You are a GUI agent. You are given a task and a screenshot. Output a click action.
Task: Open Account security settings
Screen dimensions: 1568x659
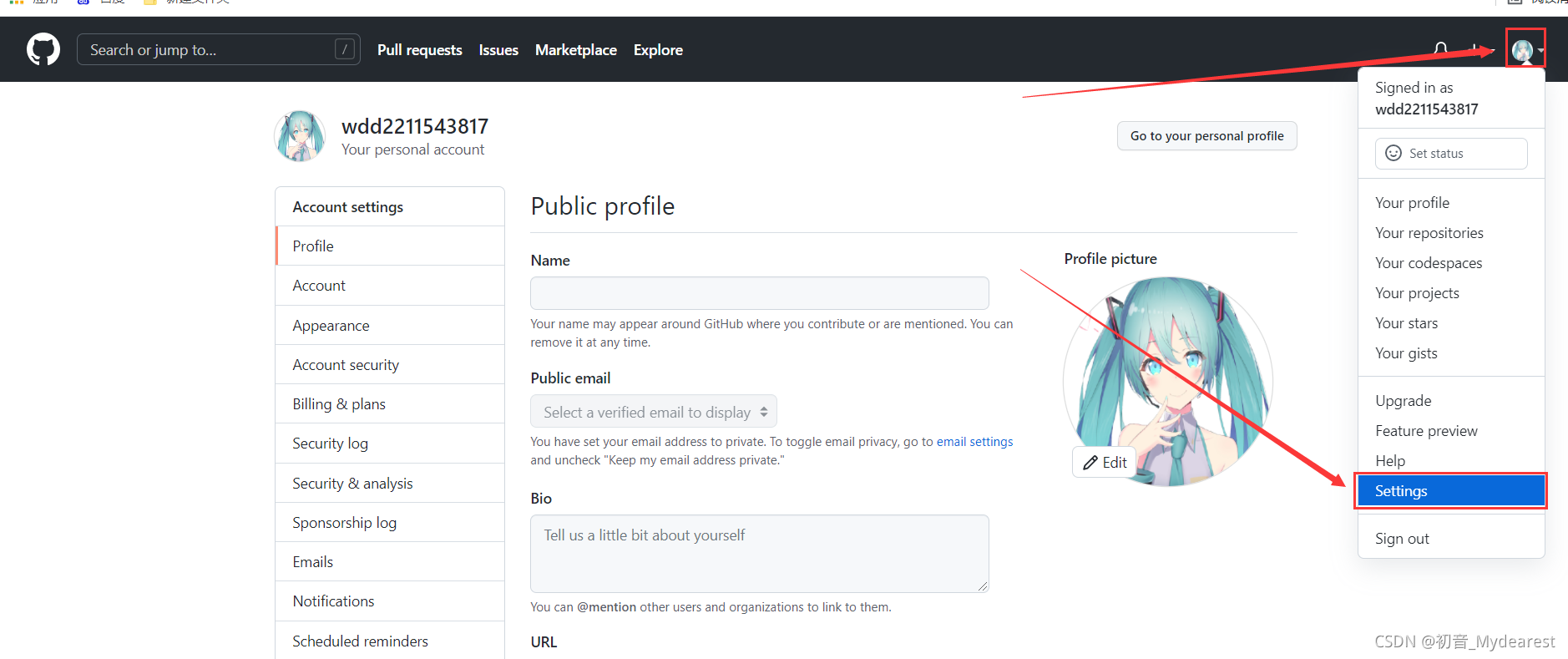[390, 365]
